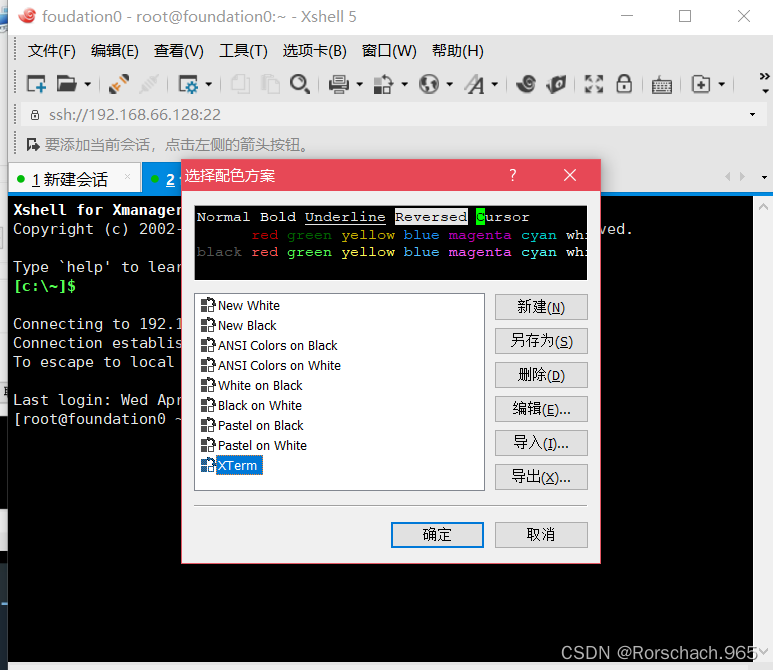The height and width of the screenshot is (670, 773).
Task: Click the keyboard mapping icon
Action: click(662, 86)
